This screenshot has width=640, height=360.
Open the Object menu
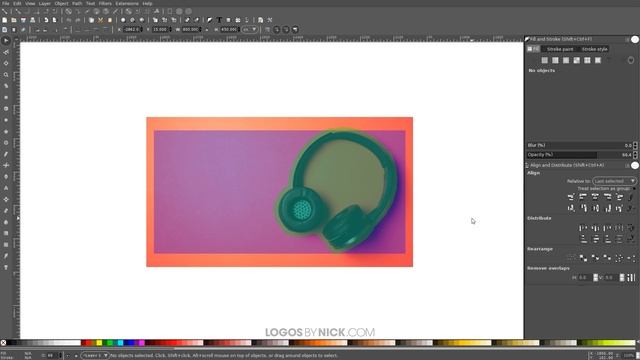coord(62,3)
